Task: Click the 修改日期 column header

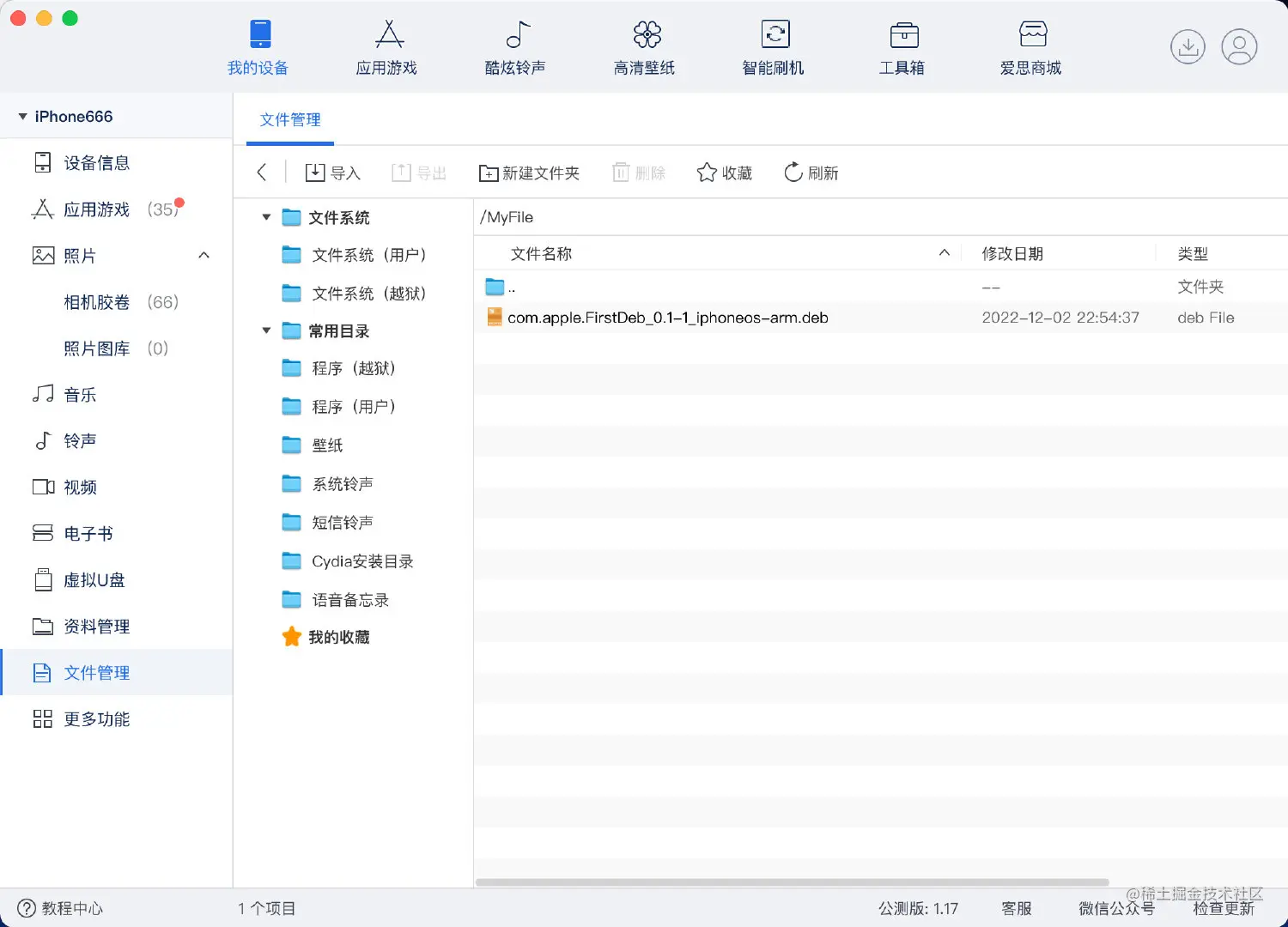Action: (x=1012, y=253)
